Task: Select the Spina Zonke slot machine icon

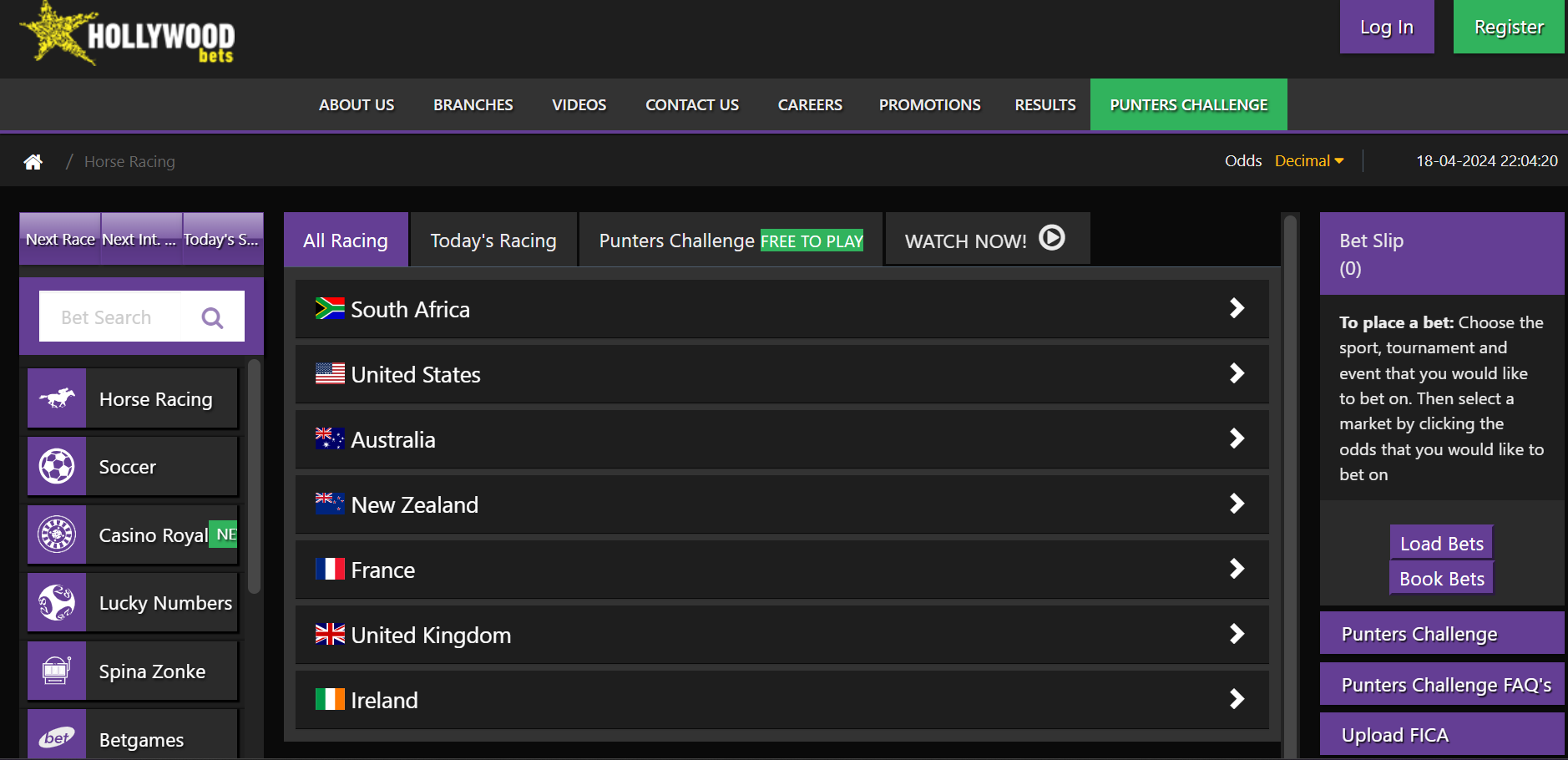Action: (x=57, y=671)
